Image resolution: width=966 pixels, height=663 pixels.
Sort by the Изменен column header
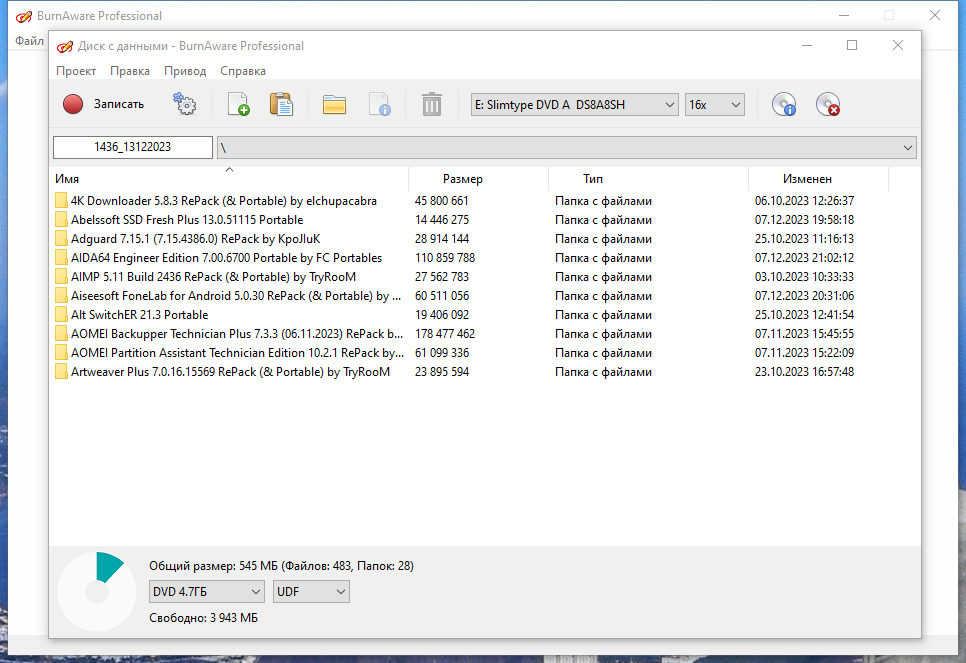point(818,179)
